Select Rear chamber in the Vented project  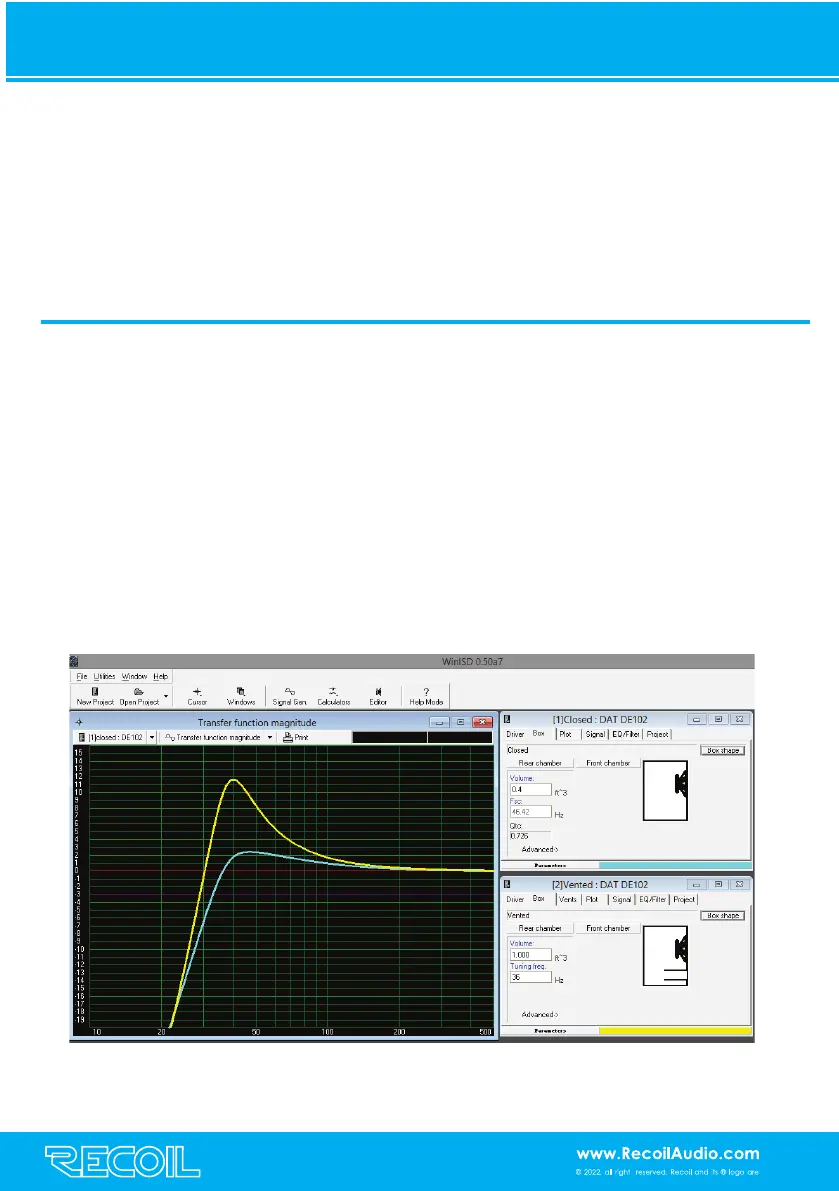click(x=540, y=929)
